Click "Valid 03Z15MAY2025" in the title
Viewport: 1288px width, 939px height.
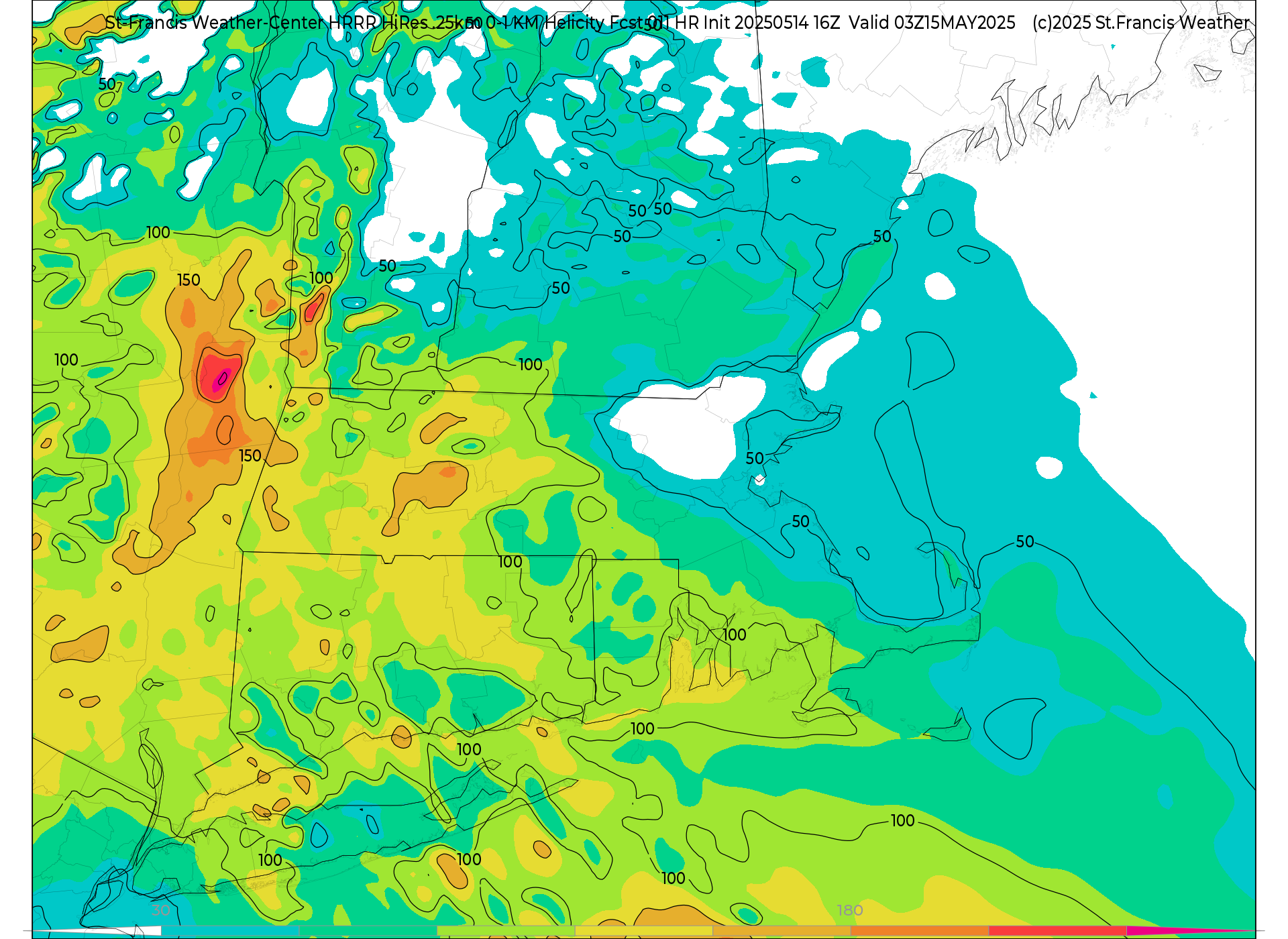(x=932, y=23)
